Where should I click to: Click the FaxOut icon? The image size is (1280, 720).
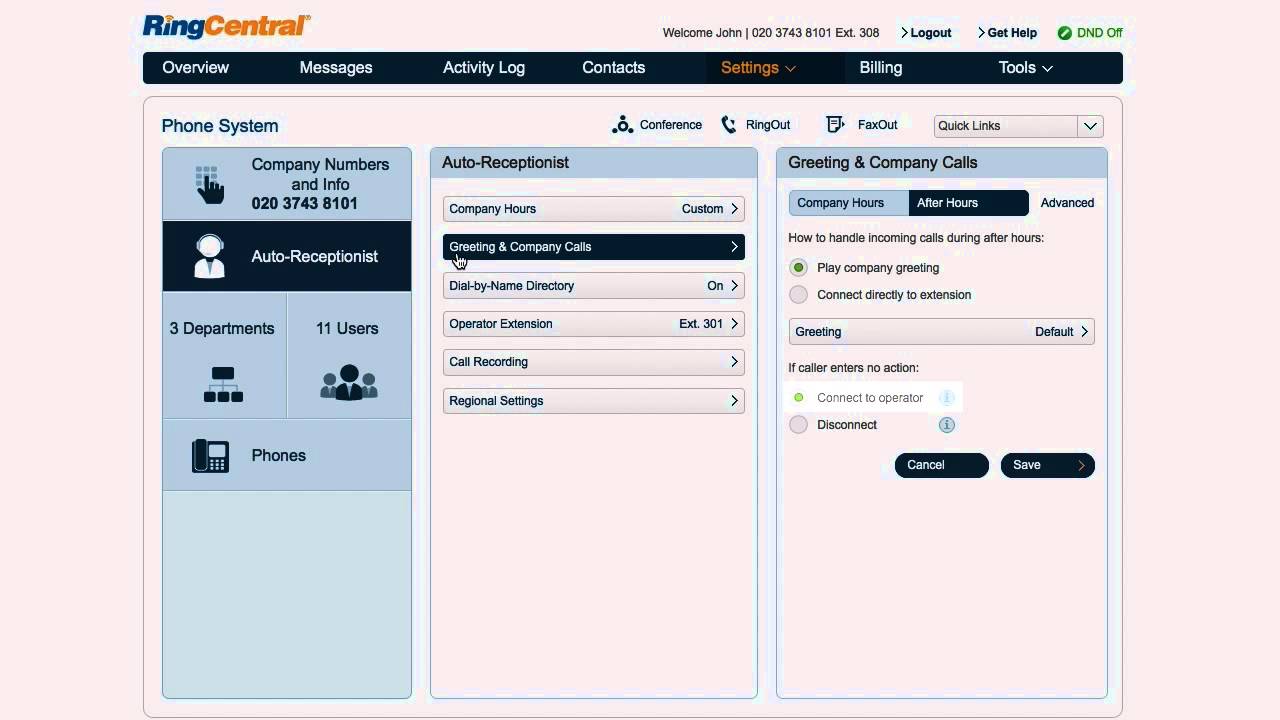coord(835,124)
